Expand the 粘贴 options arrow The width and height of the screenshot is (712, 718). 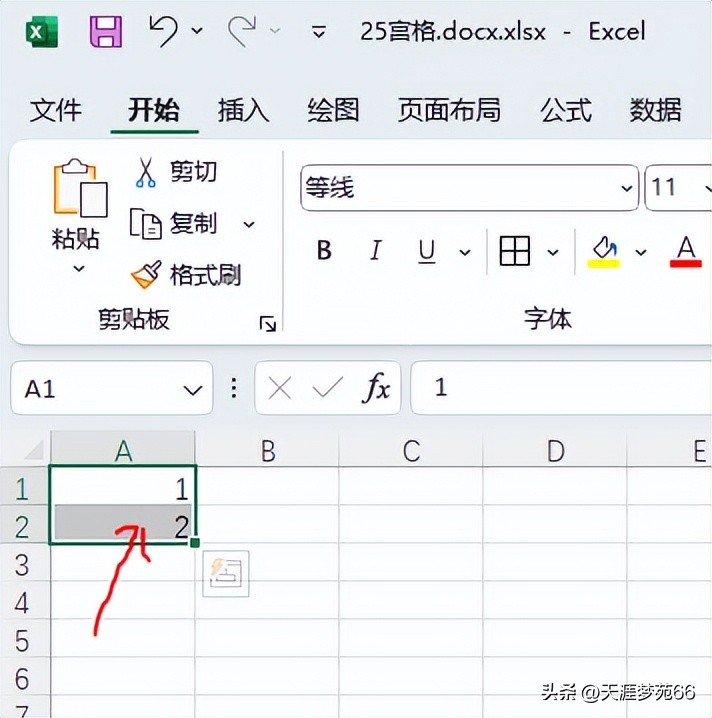click(79, 268)
